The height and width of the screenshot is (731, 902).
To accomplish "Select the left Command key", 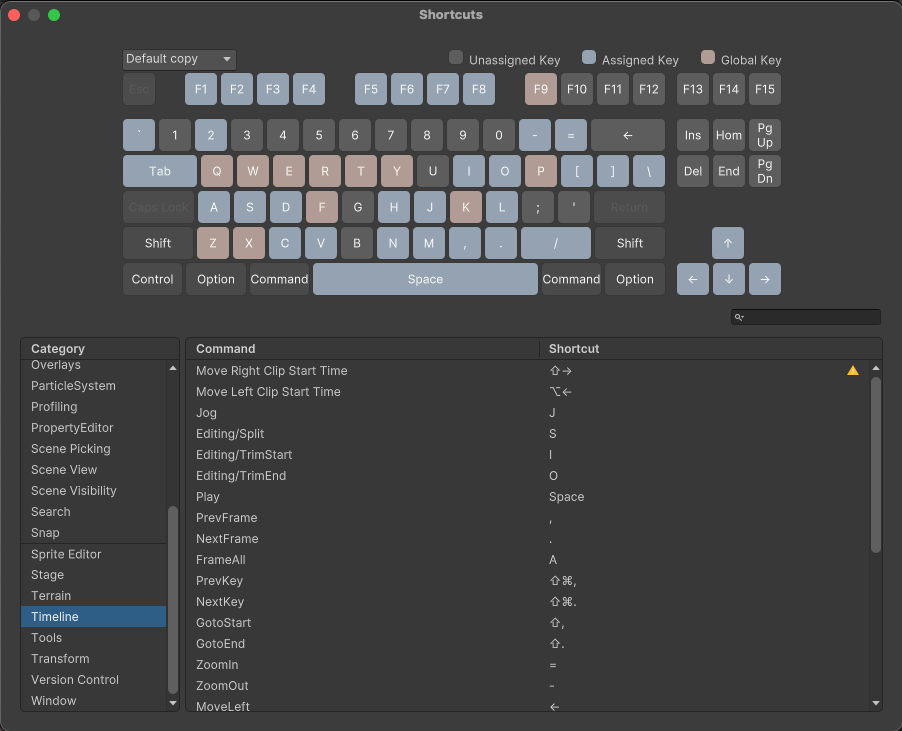I will click(x=279, y=279).
